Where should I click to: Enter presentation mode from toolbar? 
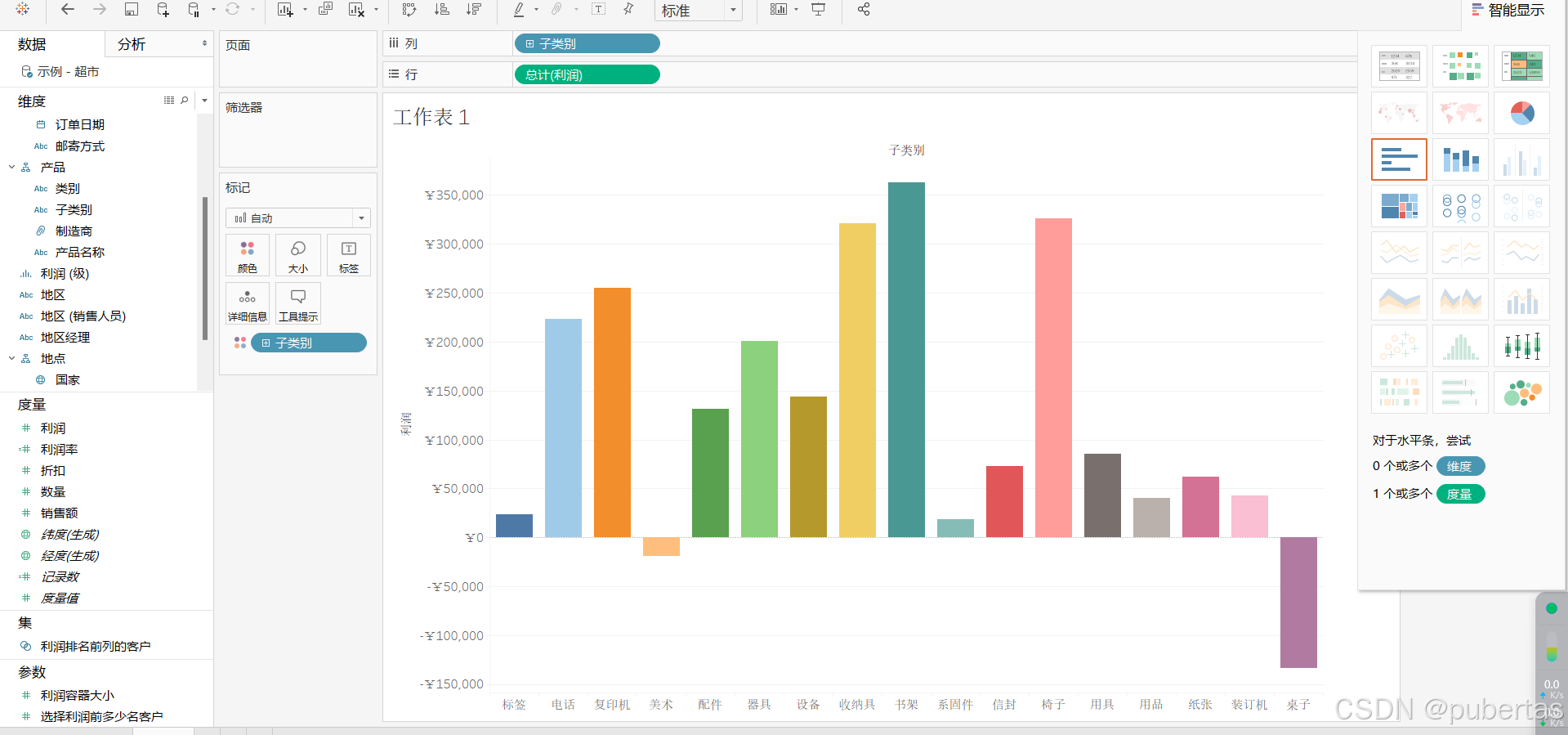(818, 9)
